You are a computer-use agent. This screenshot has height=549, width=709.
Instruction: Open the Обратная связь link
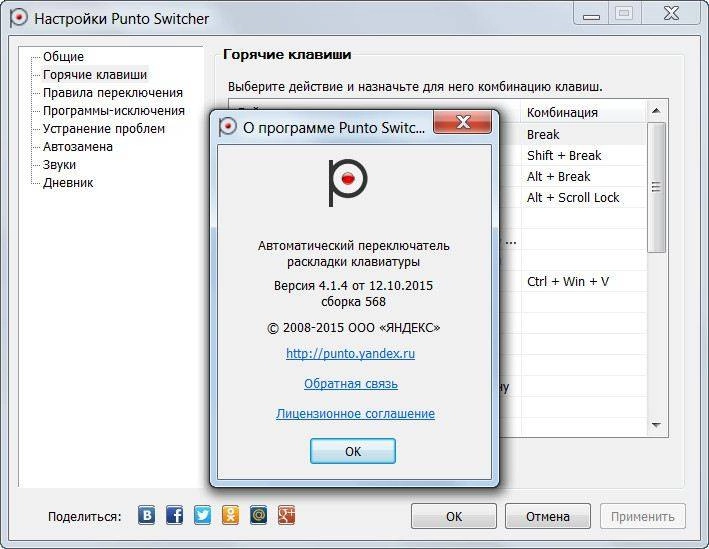tap(351, 383)
